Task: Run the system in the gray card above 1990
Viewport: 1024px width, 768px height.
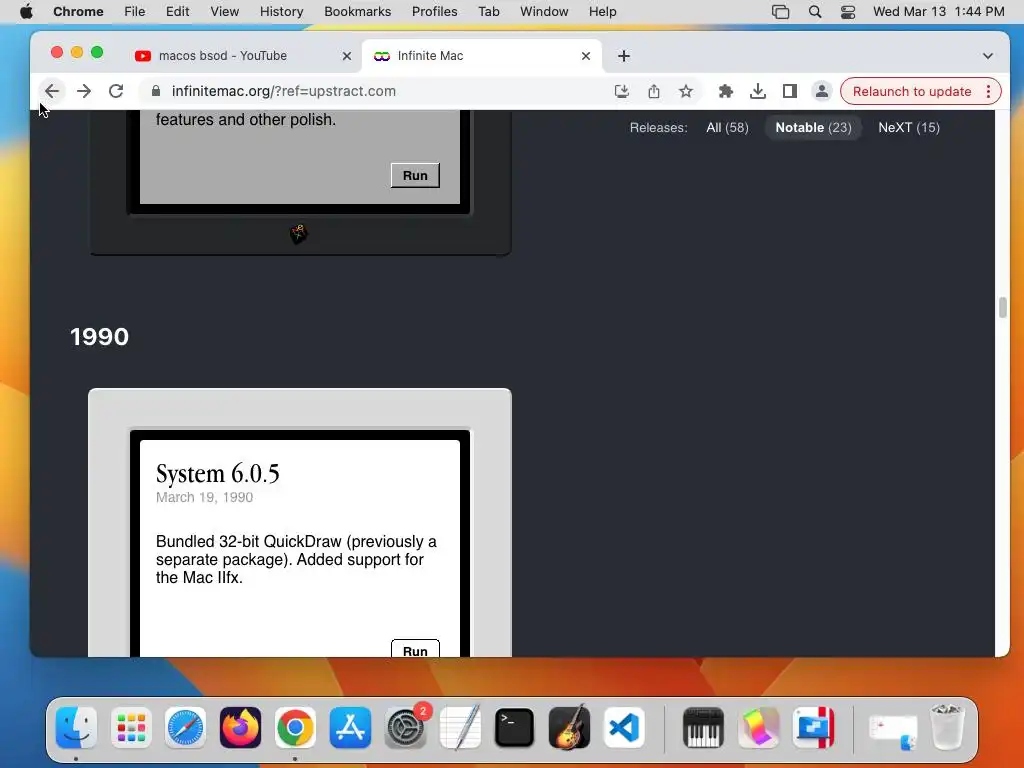Action: pos(415,175)
